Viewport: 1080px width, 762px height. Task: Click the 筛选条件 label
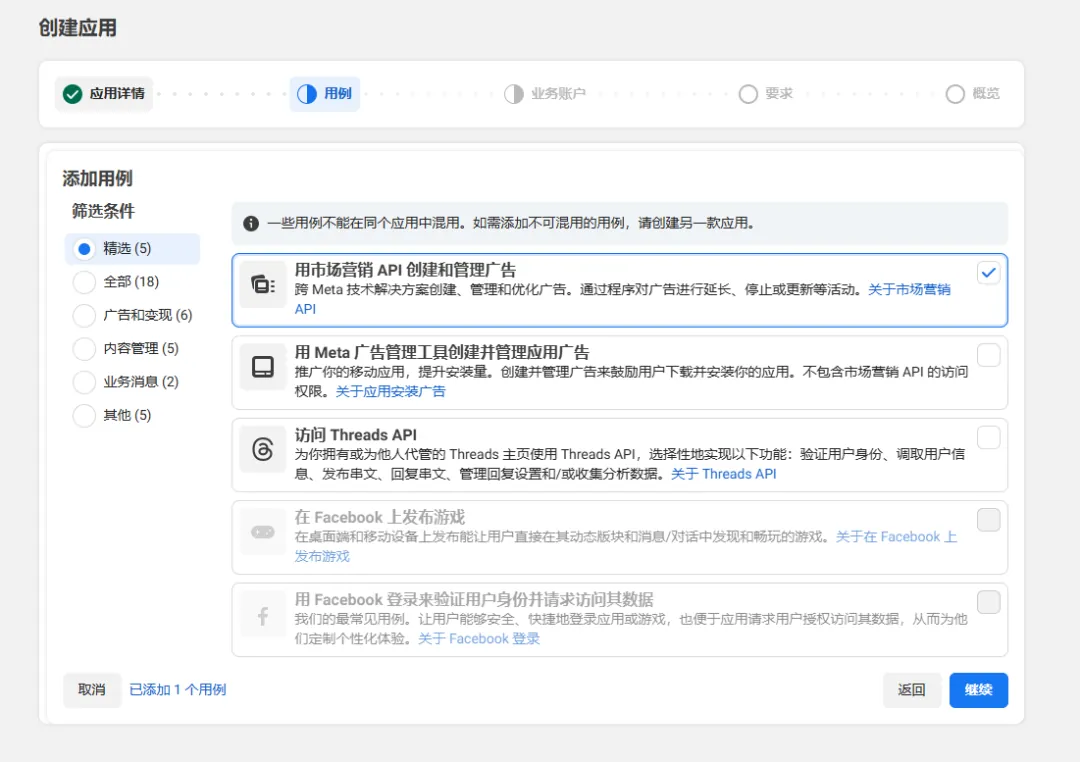(x=103, y=212)
